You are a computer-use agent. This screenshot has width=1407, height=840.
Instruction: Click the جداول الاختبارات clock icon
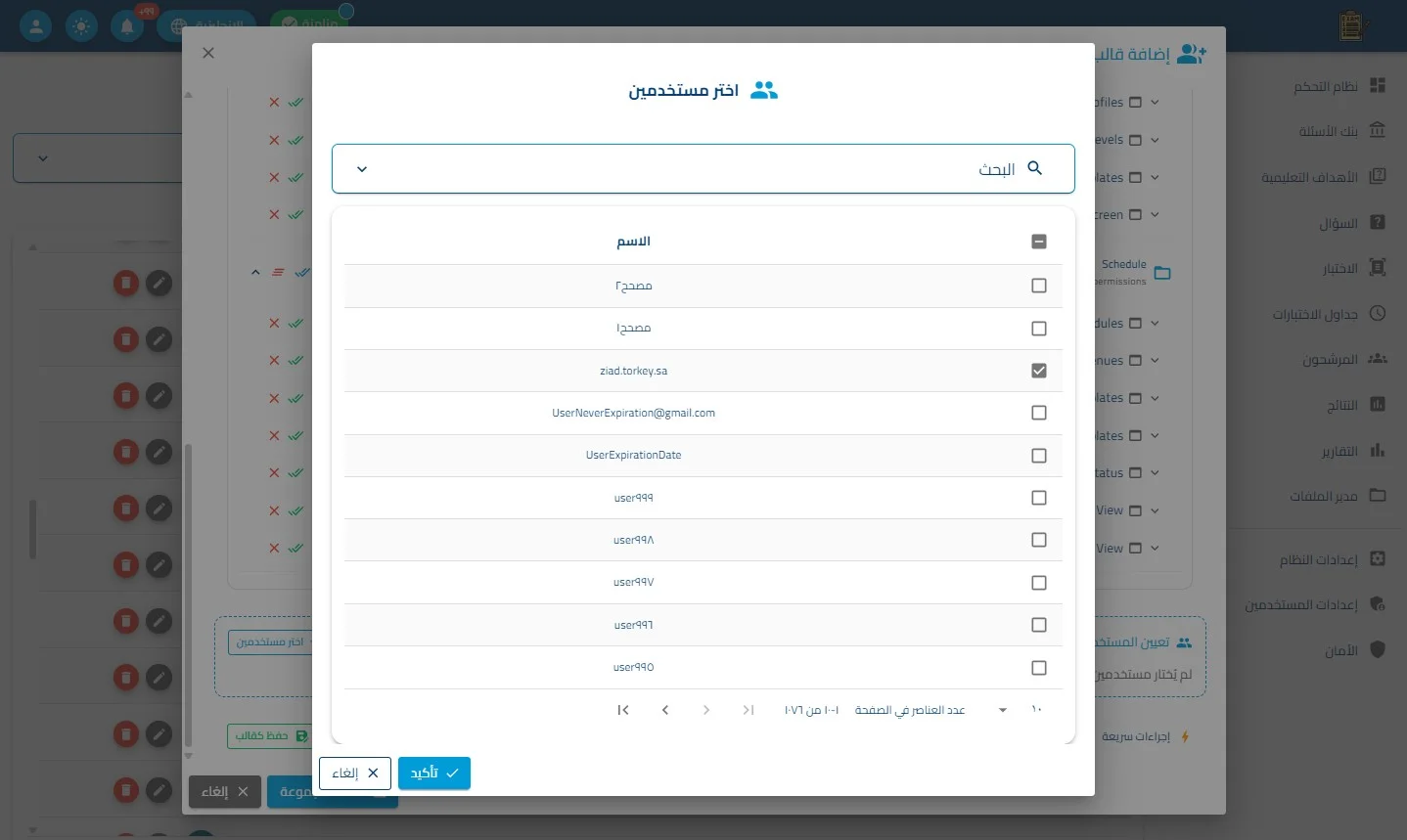pyautogui.click(x=1378, y=313)
